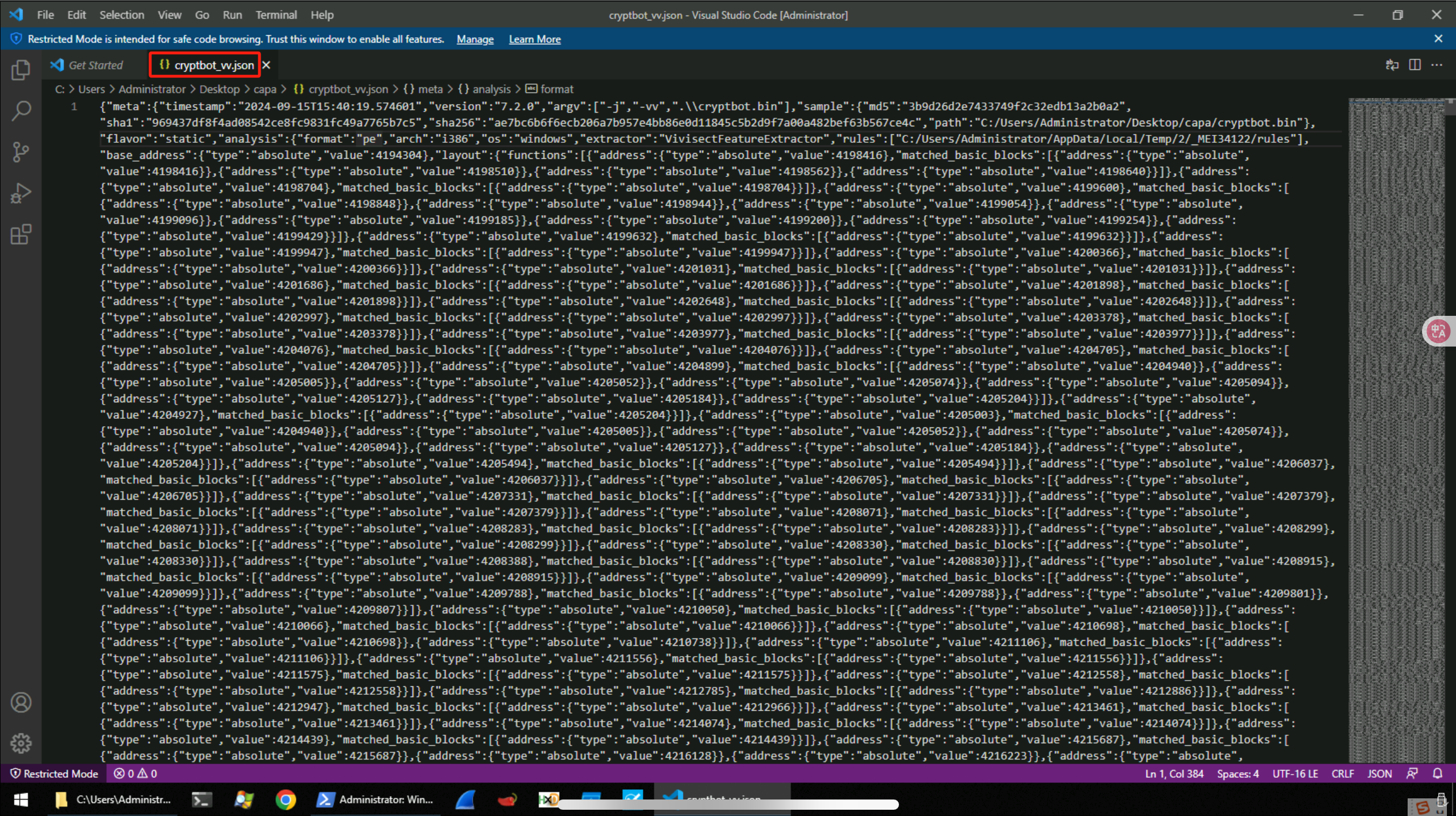Open the Terminal menu
Screen dimensions: 1456x816
pyautogui.click(x=276, y=15)
